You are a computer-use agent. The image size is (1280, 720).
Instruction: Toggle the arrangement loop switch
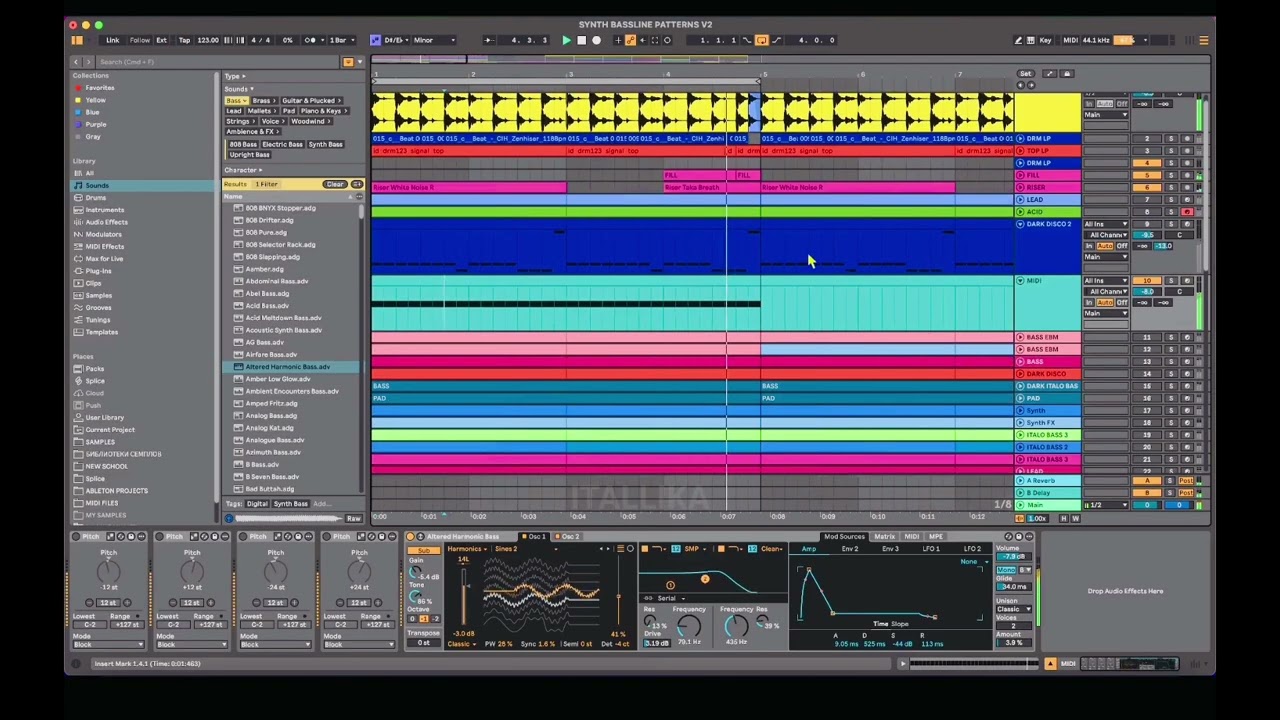point(761,40)
